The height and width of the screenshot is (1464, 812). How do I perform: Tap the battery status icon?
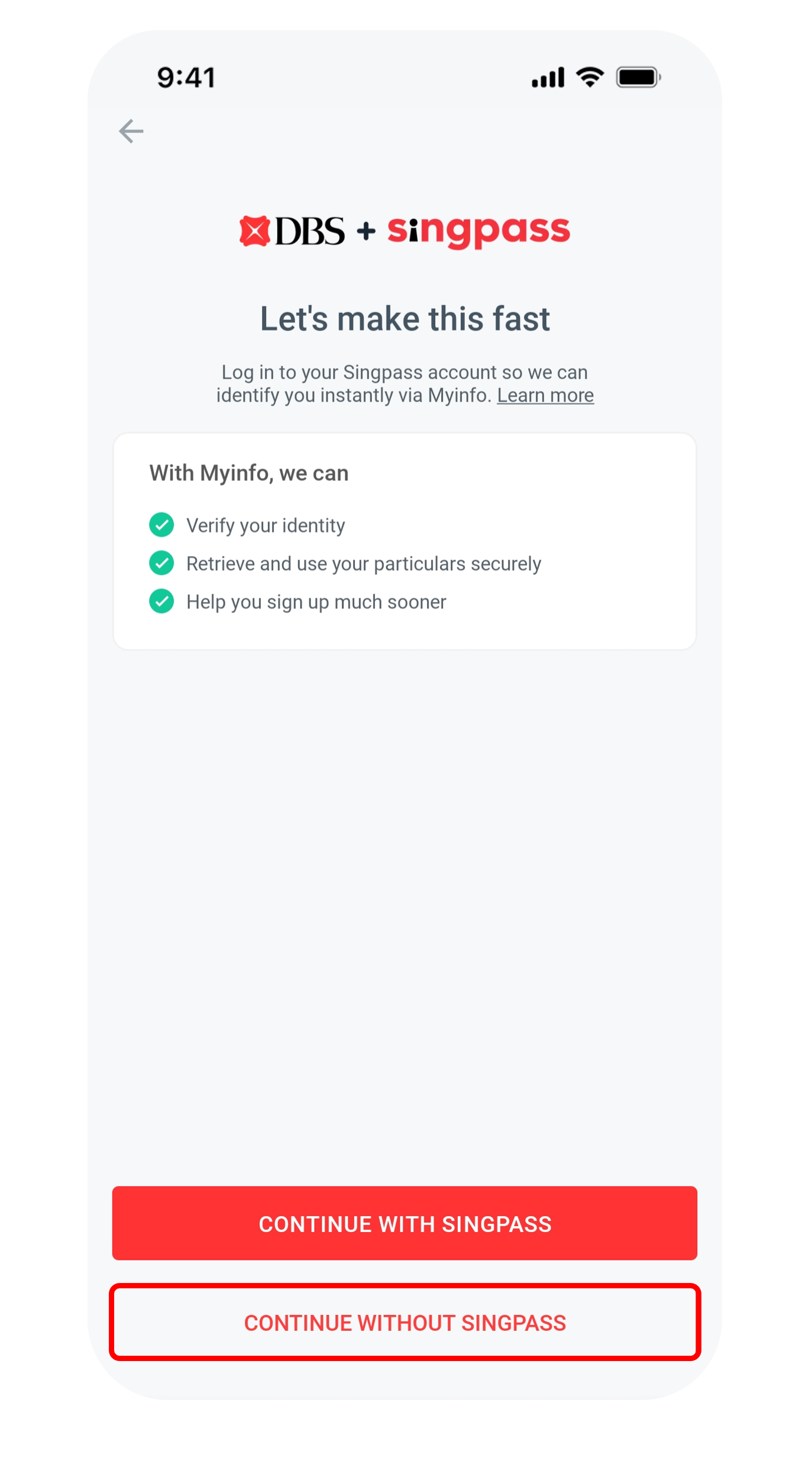pos(638,77)
